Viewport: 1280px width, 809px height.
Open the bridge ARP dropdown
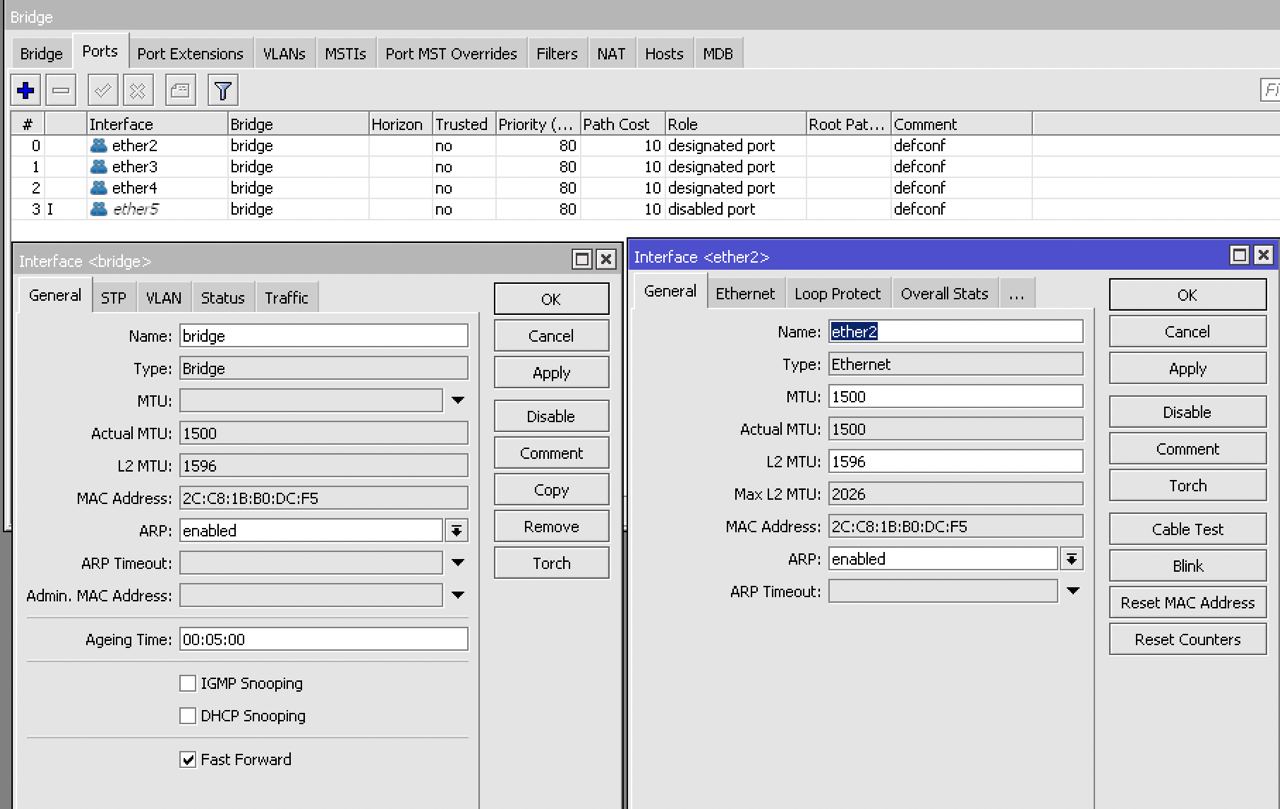point(457,530)
